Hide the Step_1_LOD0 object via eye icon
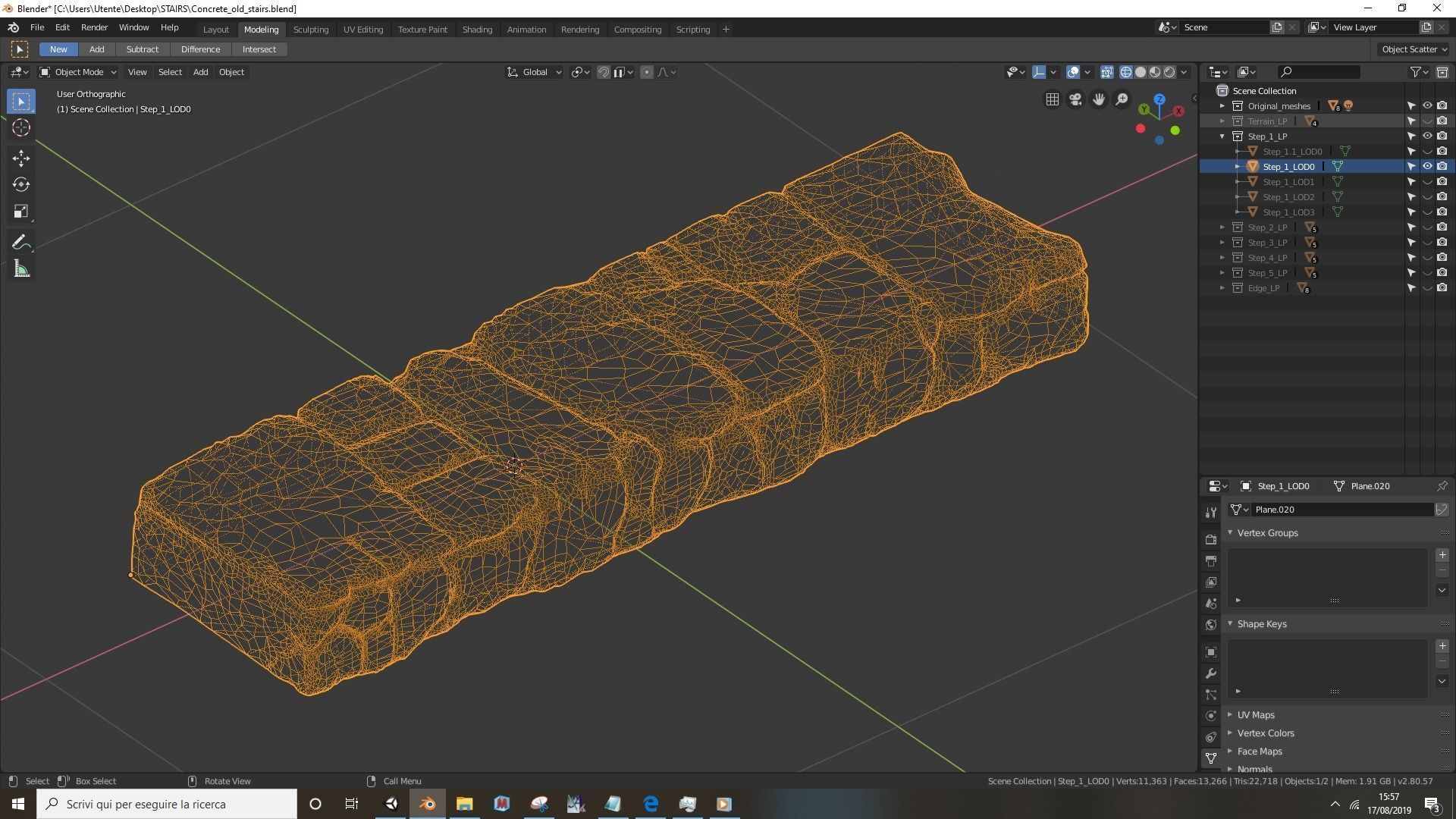 [x=1426, y=167]
